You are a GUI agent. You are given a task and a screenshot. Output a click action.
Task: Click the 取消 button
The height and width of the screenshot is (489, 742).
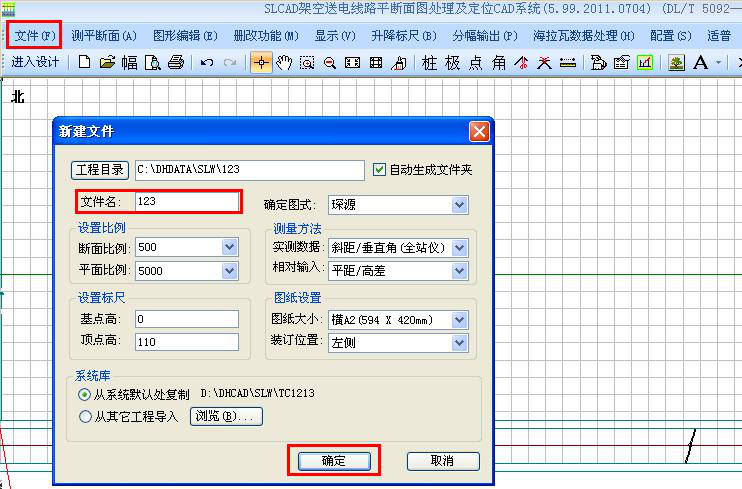click(443, 461)
